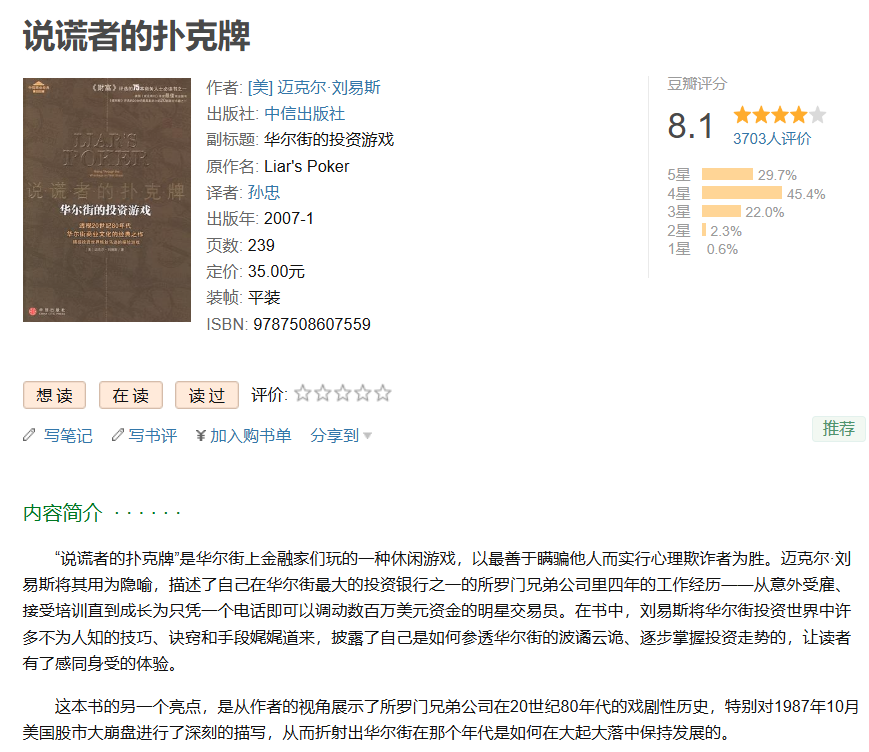Image resolution: width=869 pixels, height=752 pixels.
Task: Expand the 分享到 dropdown arrow
Action: pyautogui.click(x=367, y=436)
